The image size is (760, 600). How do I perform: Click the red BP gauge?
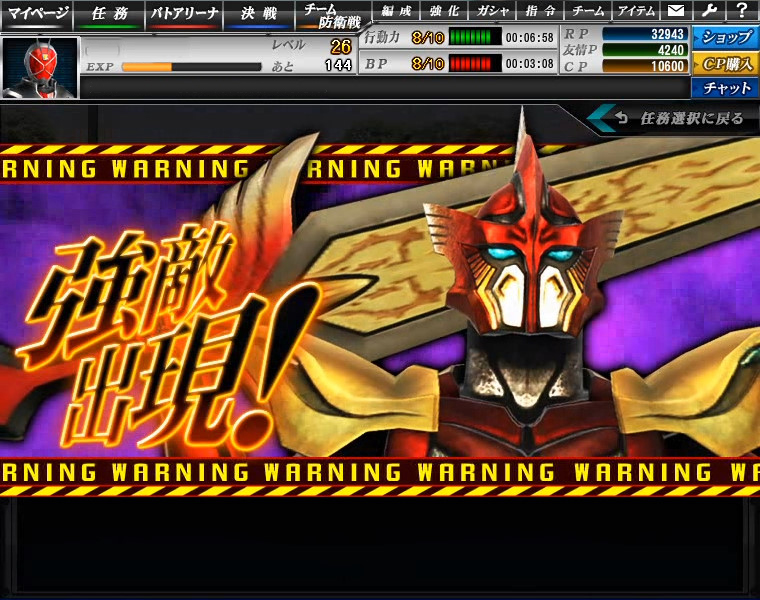point(475,63)
